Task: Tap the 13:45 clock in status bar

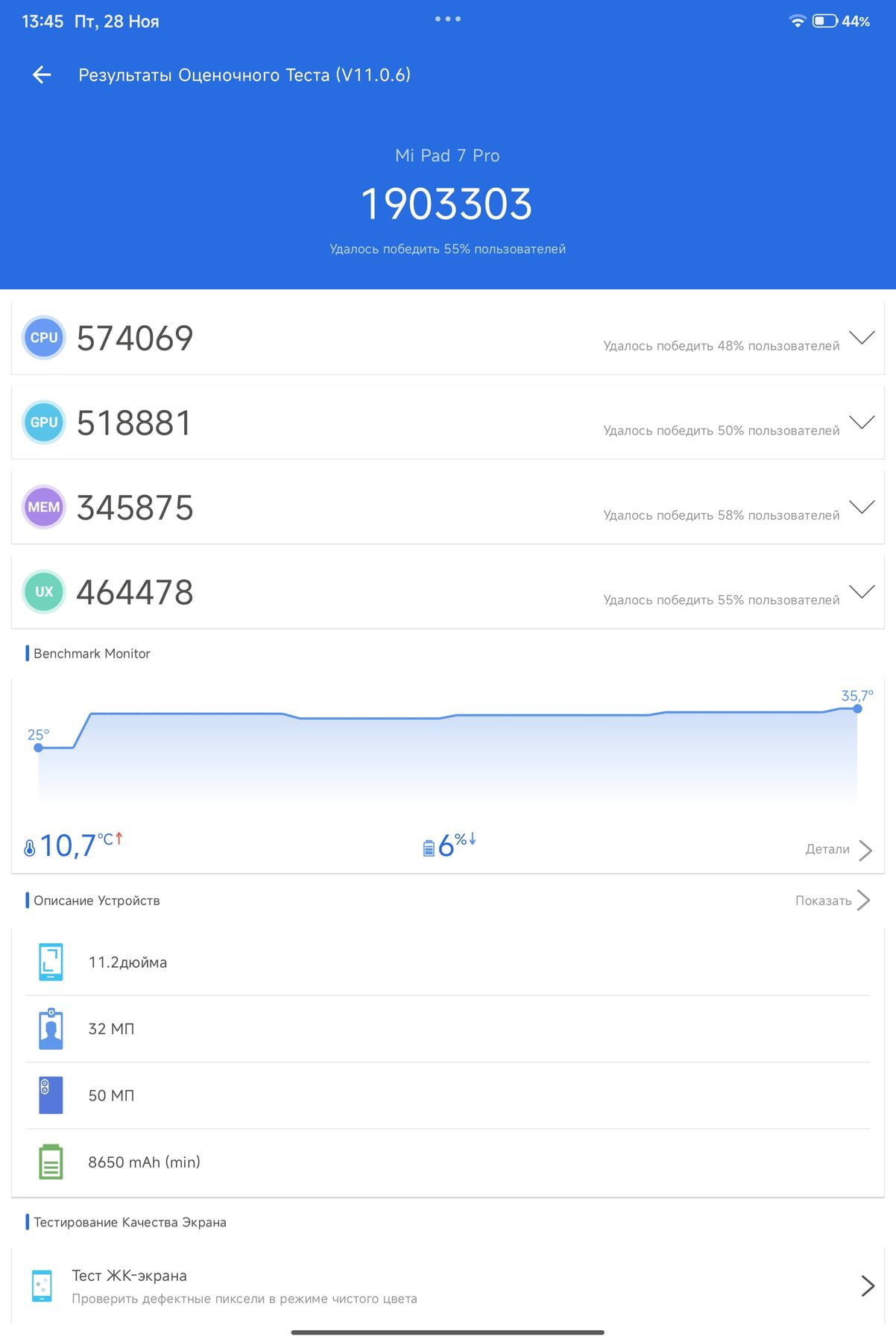Action: [42, 22]
